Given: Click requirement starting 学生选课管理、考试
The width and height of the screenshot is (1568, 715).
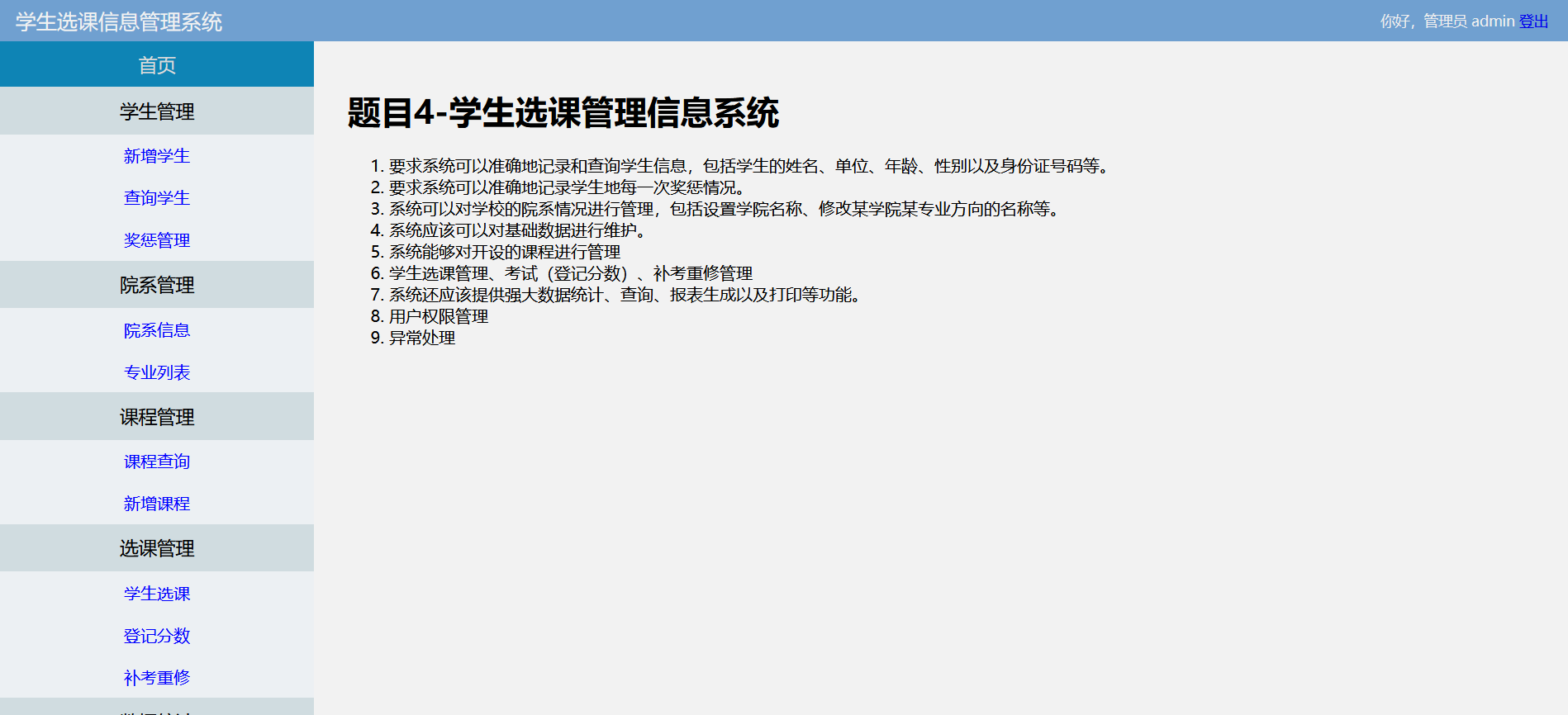Looking at the screenshot, I should tap(571, 273).
